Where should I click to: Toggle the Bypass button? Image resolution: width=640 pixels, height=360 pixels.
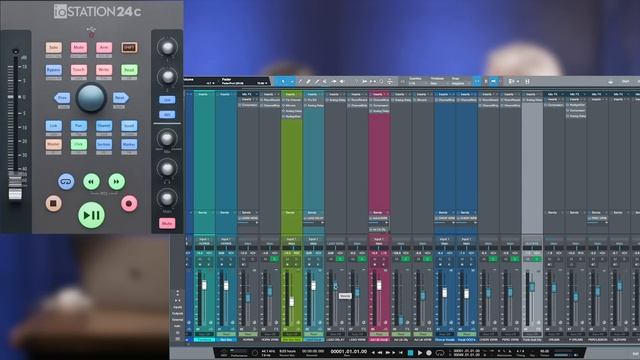(53, 70)
